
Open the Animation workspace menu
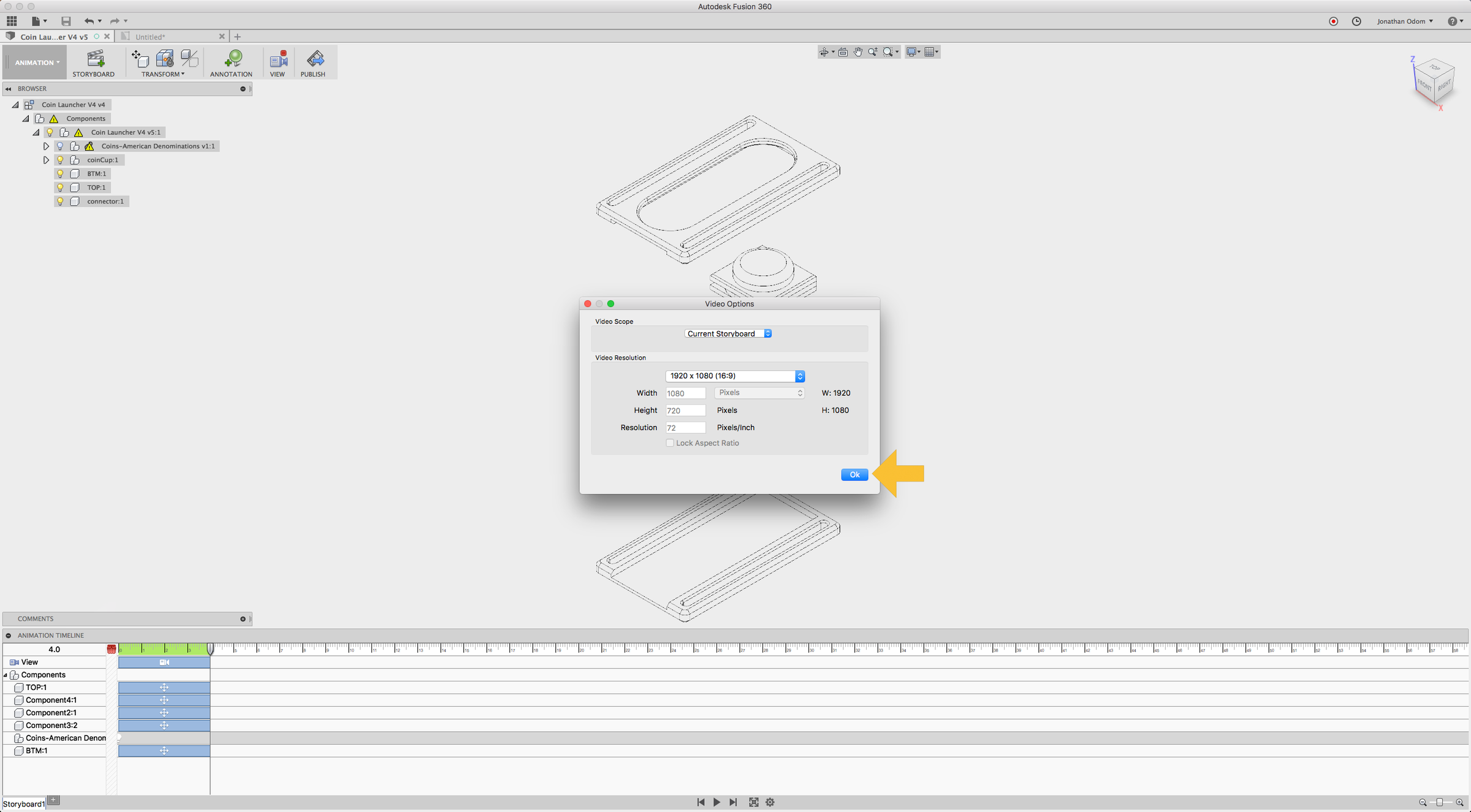[36, 63]
